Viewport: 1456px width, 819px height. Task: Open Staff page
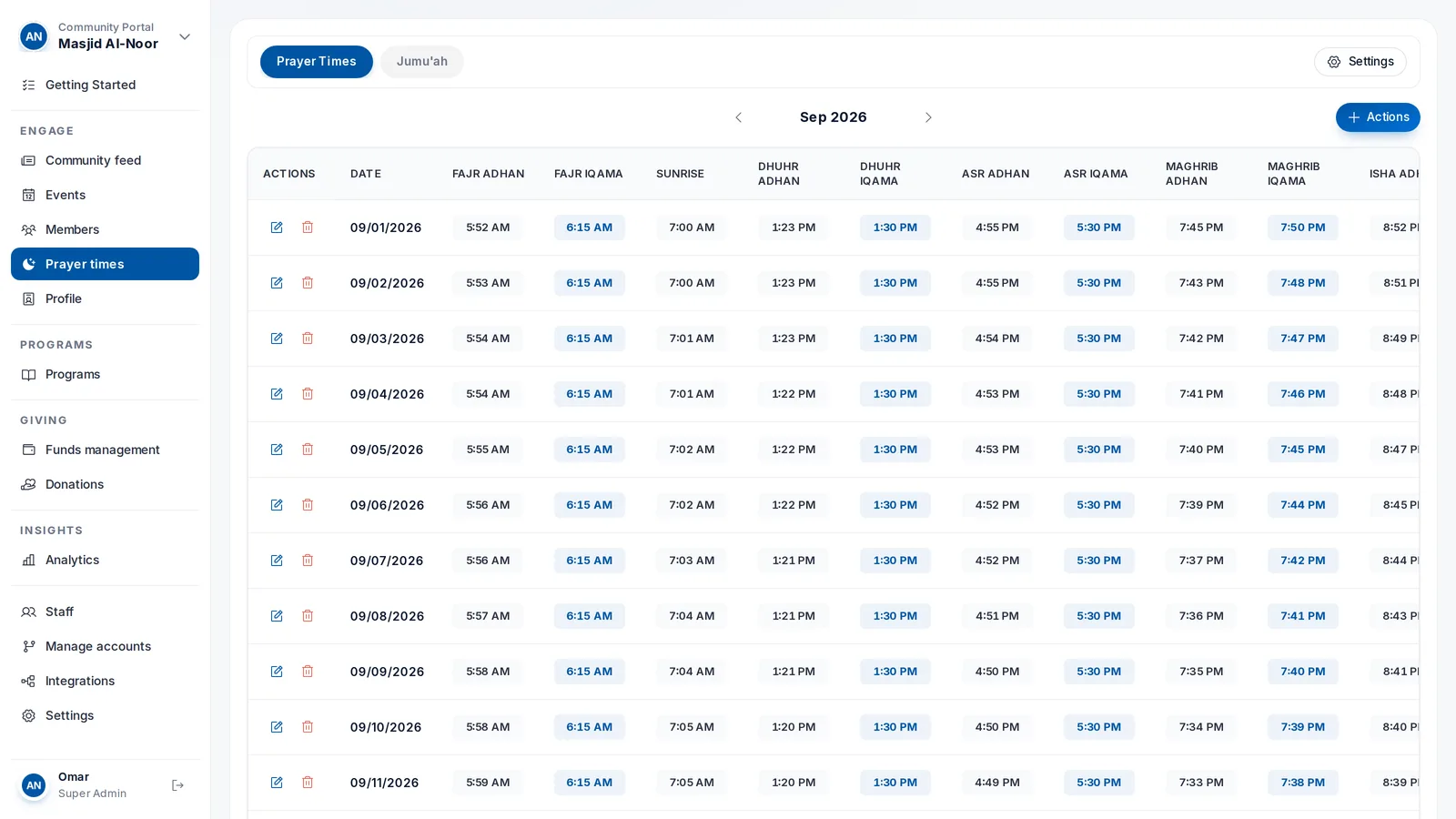point(105,612)
